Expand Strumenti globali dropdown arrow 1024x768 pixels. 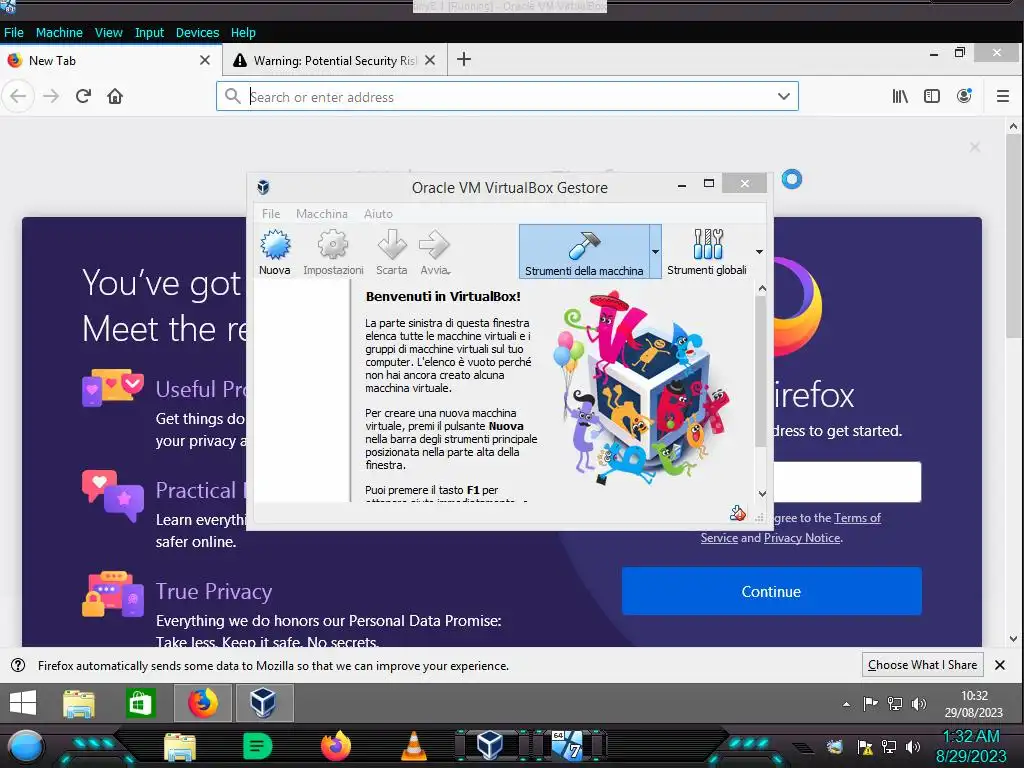(759, 252)
